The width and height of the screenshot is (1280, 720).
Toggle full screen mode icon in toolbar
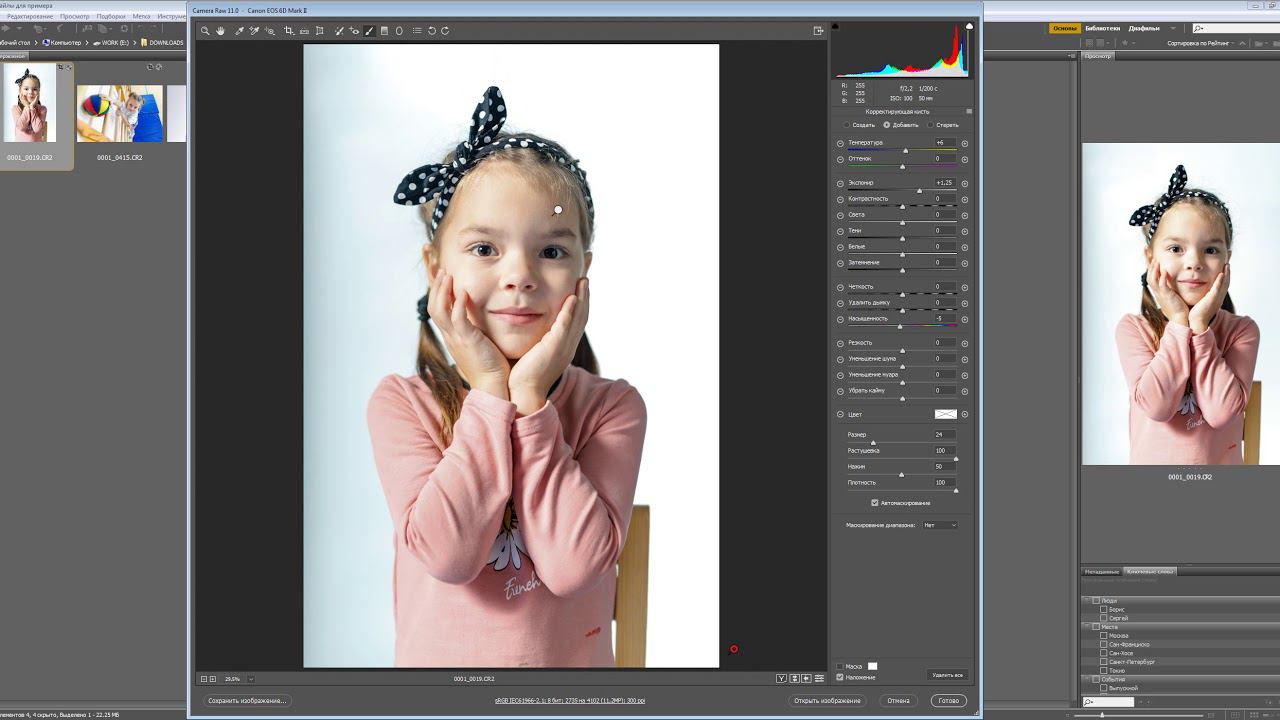[819, 31]
